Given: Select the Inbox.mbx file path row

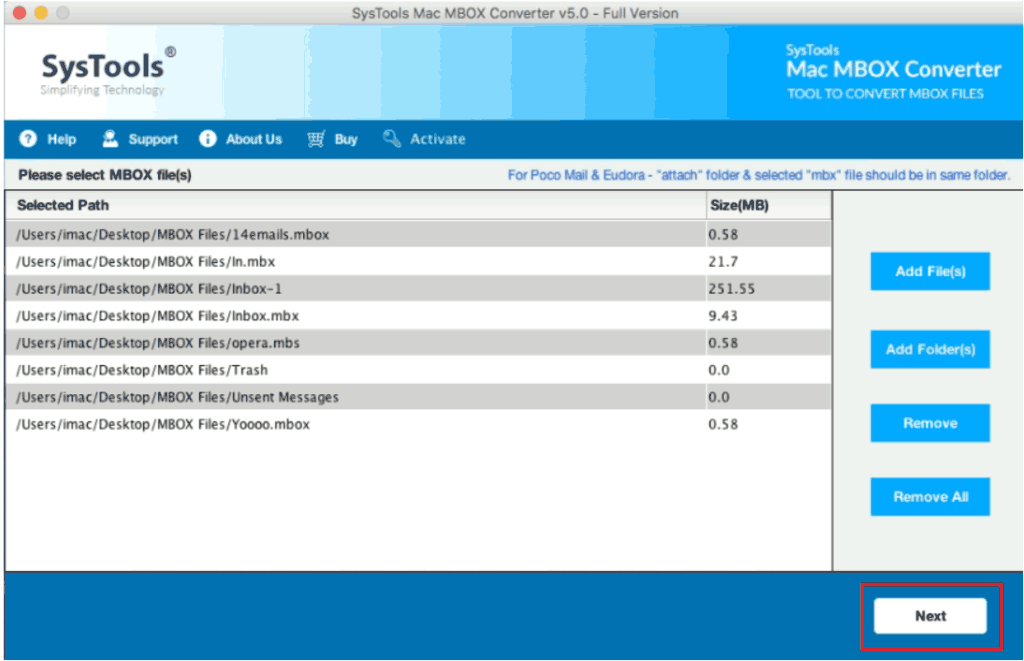Looking at the screenshot, I should coord(419,316).
